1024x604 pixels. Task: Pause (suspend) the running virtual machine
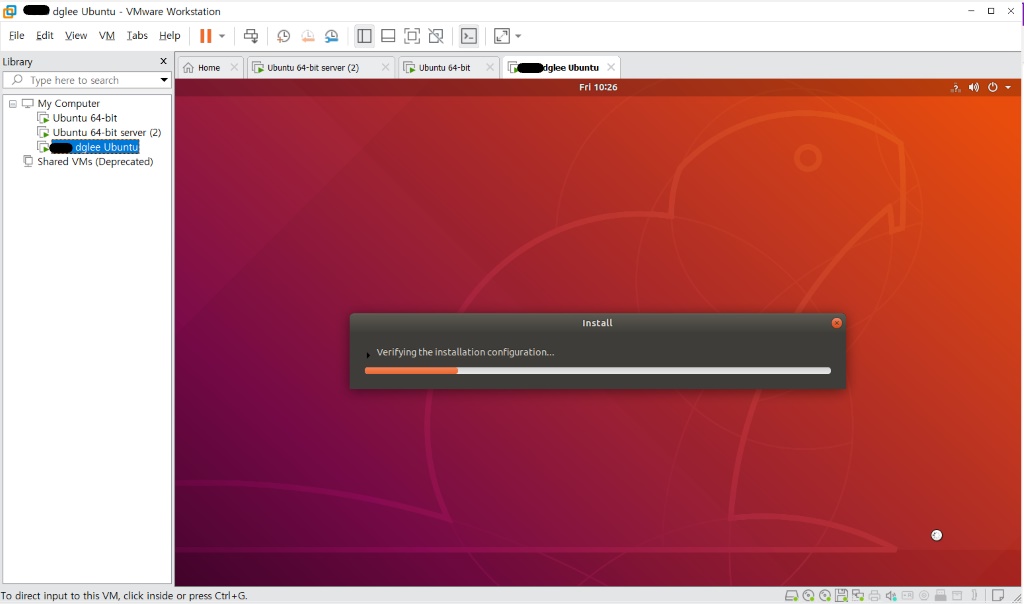[205, 36]
